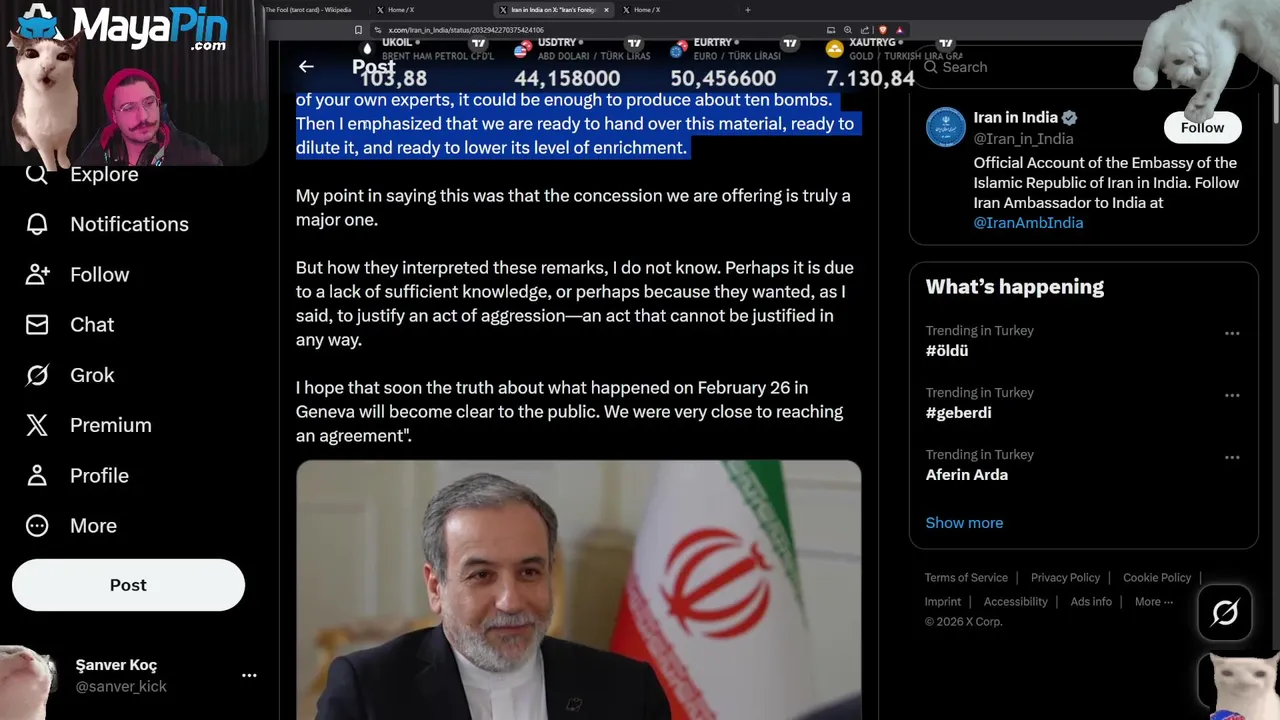The width and height of the screenshot is (1280, 720).
Task: Click the USDTRY ticker value 44,158000
Action: 567,78
